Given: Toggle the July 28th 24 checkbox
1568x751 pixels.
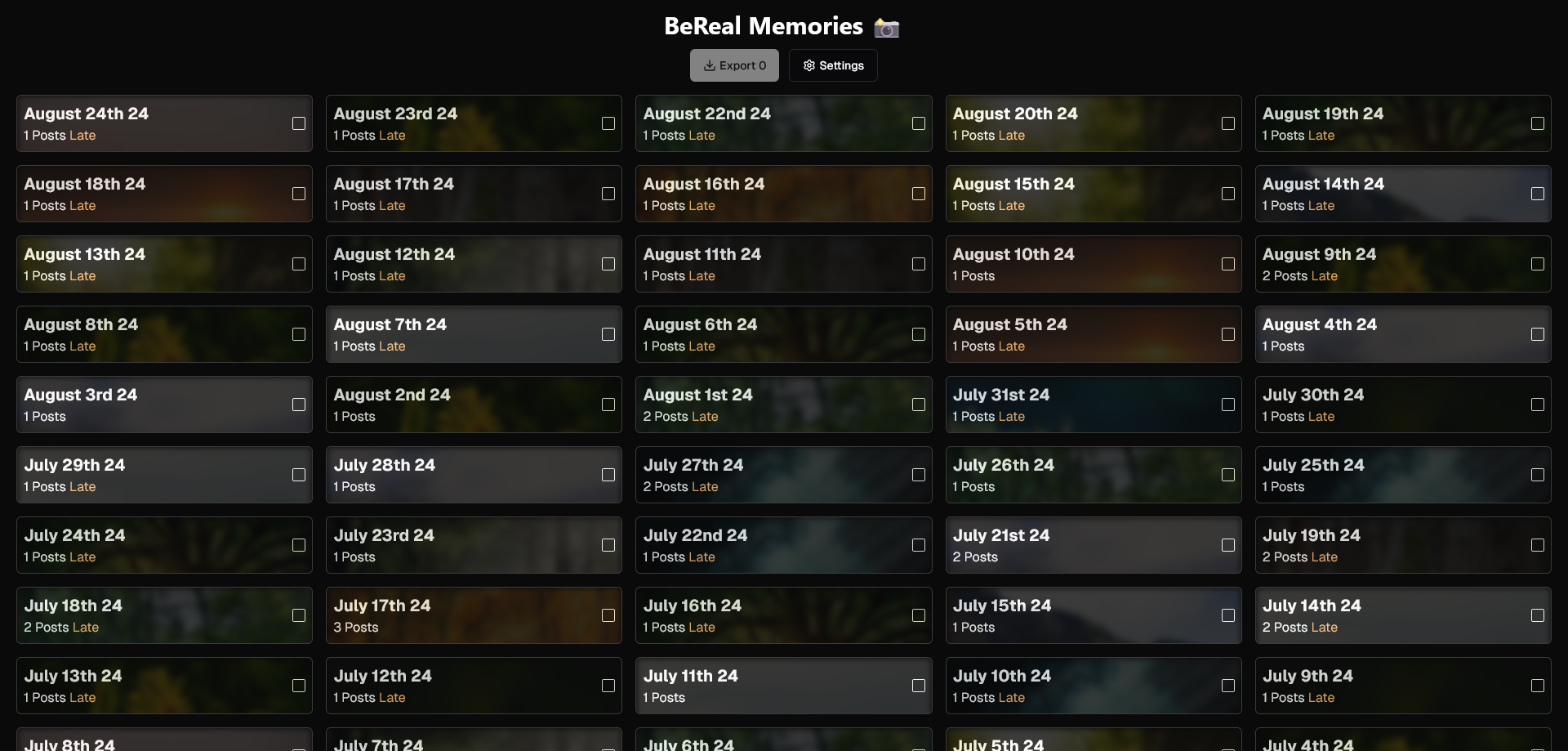Looking at the screenshot, I should click(608, 475).
